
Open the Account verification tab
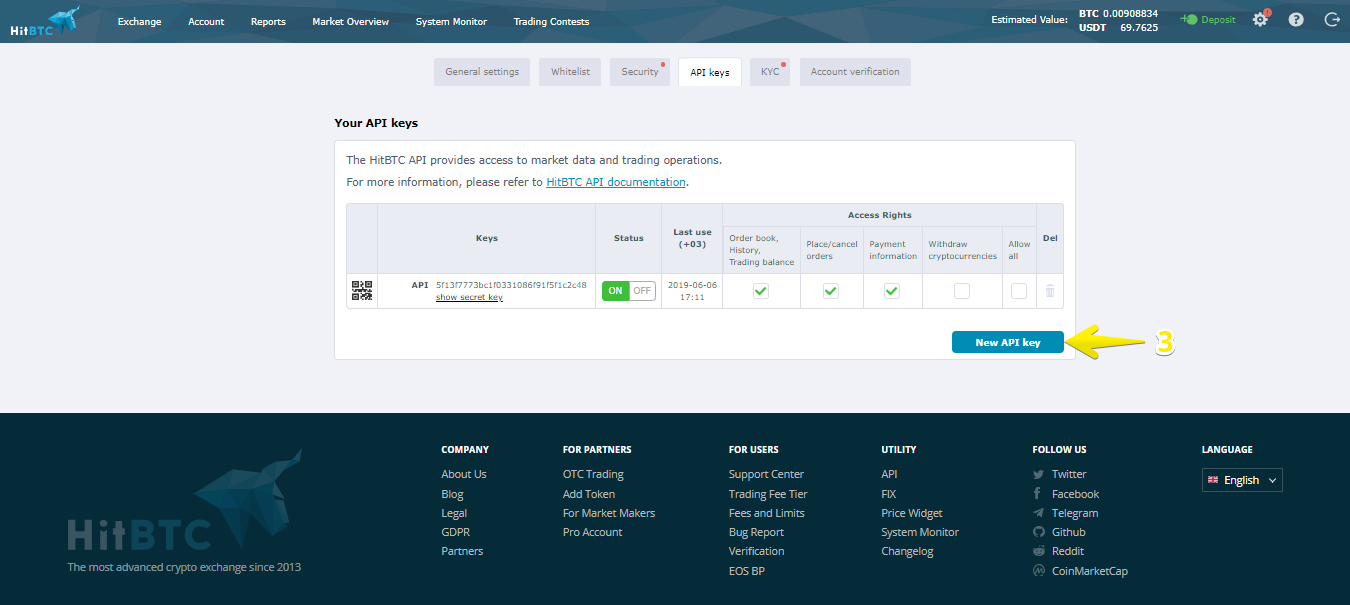click(x=855, y=72)
